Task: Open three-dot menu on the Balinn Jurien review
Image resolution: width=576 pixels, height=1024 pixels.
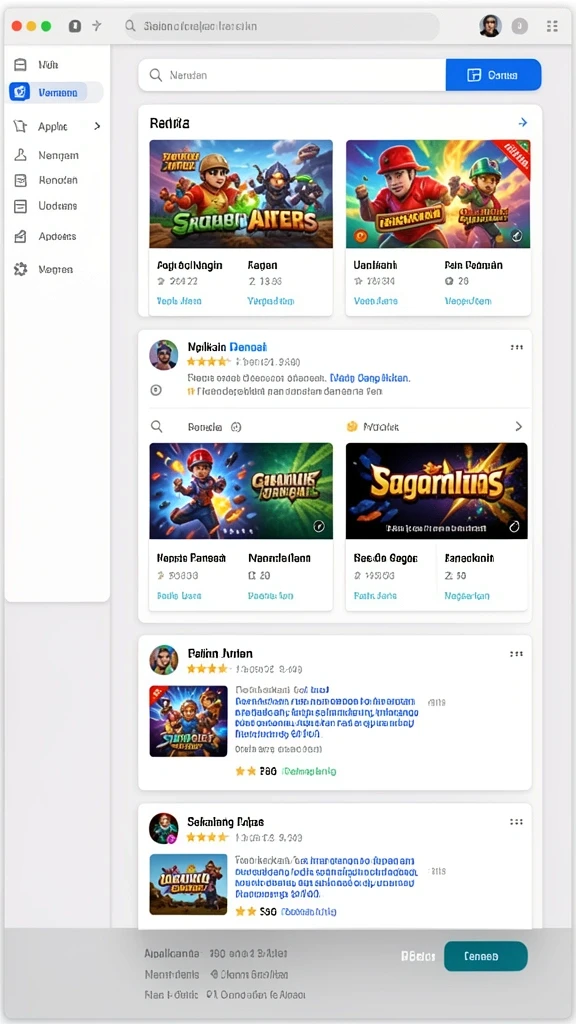Action: [x=517, y=654]
